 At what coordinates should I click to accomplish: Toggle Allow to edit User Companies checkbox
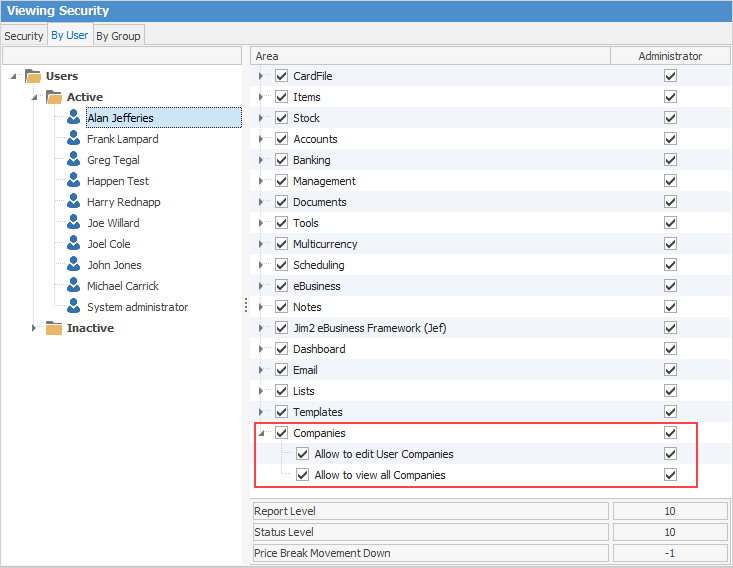(x=302, y=454)
